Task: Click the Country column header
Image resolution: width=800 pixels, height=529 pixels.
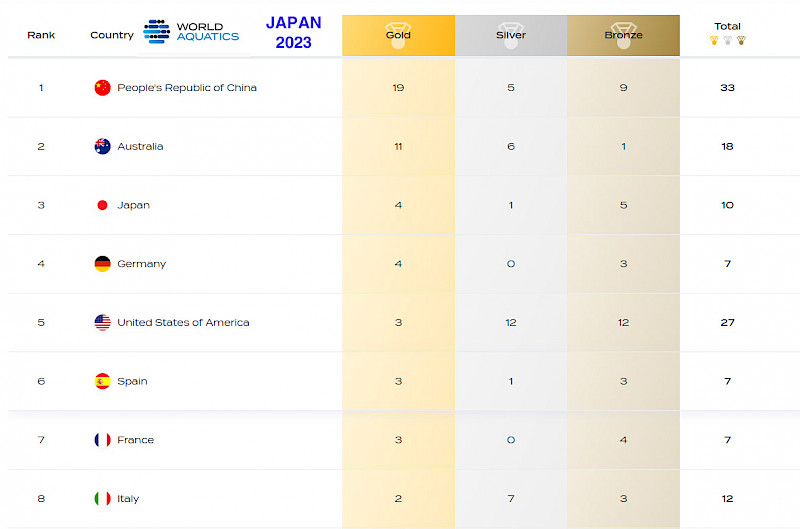Action: pos(111,35)
